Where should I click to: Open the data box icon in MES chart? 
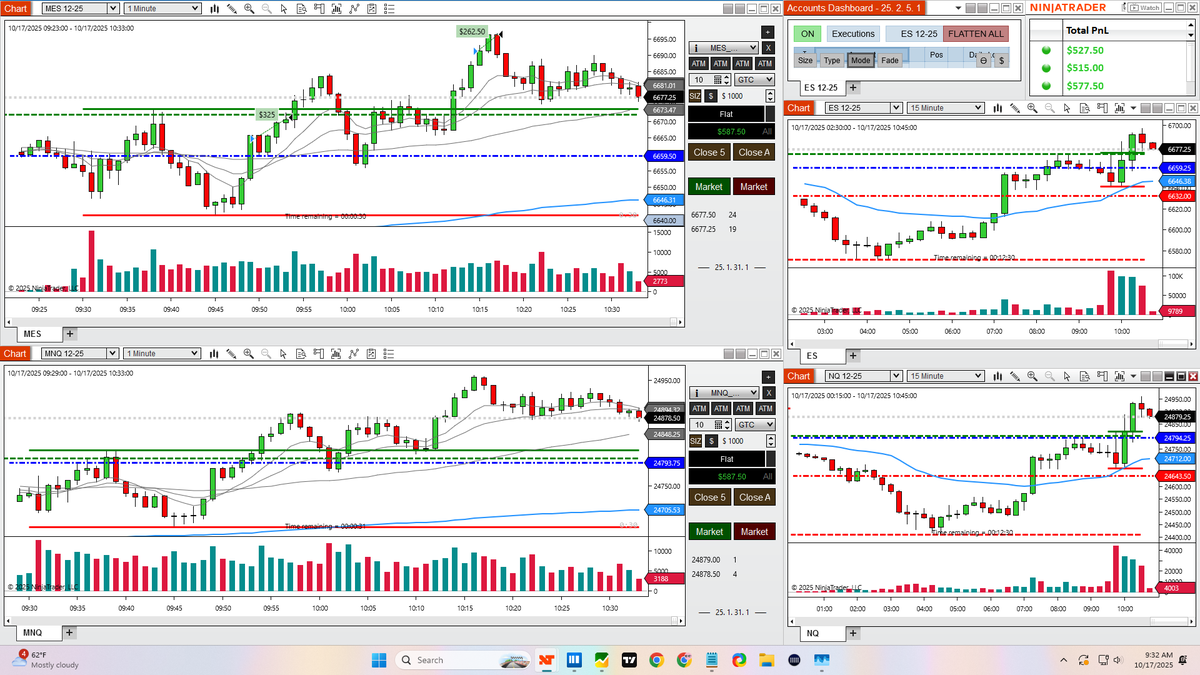pyautogui.click(x=301, y=8)
